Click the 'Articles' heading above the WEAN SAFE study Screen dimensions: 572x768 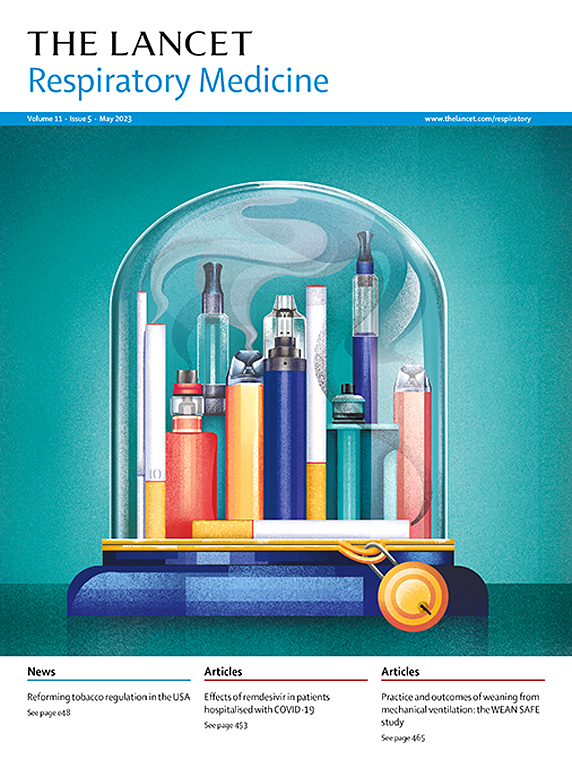tap(401, 672)
